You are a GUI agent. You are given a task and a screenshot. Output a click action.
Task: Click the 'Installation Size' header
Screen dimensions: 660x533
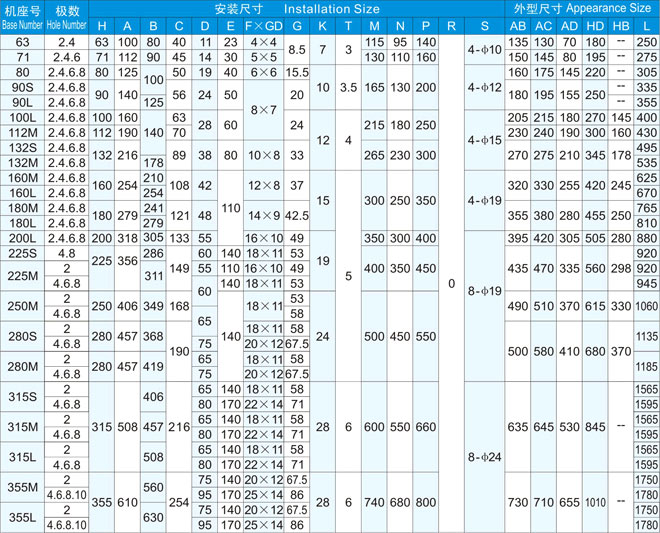[297, 9]
